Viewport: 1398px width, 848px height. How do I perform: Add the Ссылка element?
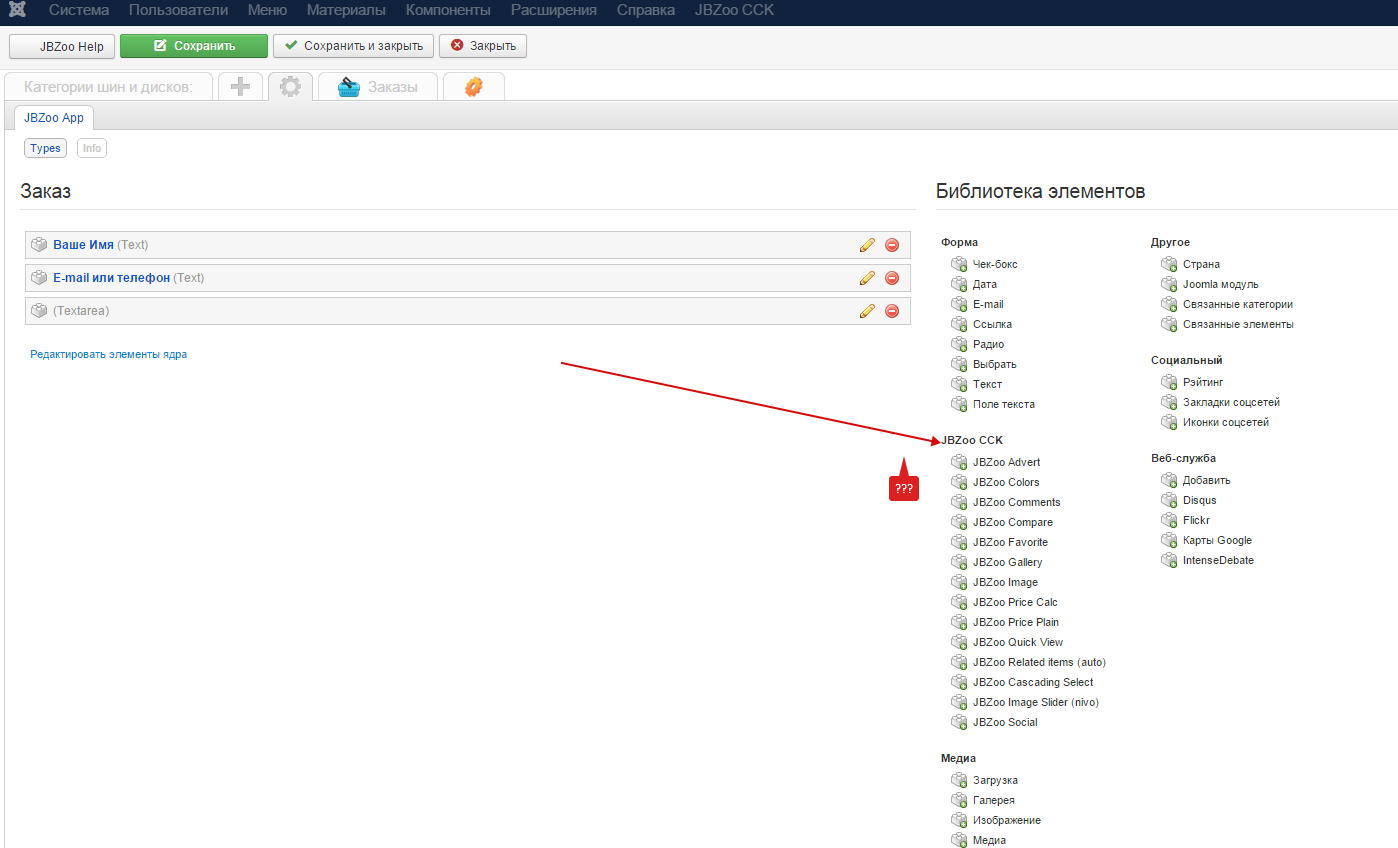click(x=992, y=324)
